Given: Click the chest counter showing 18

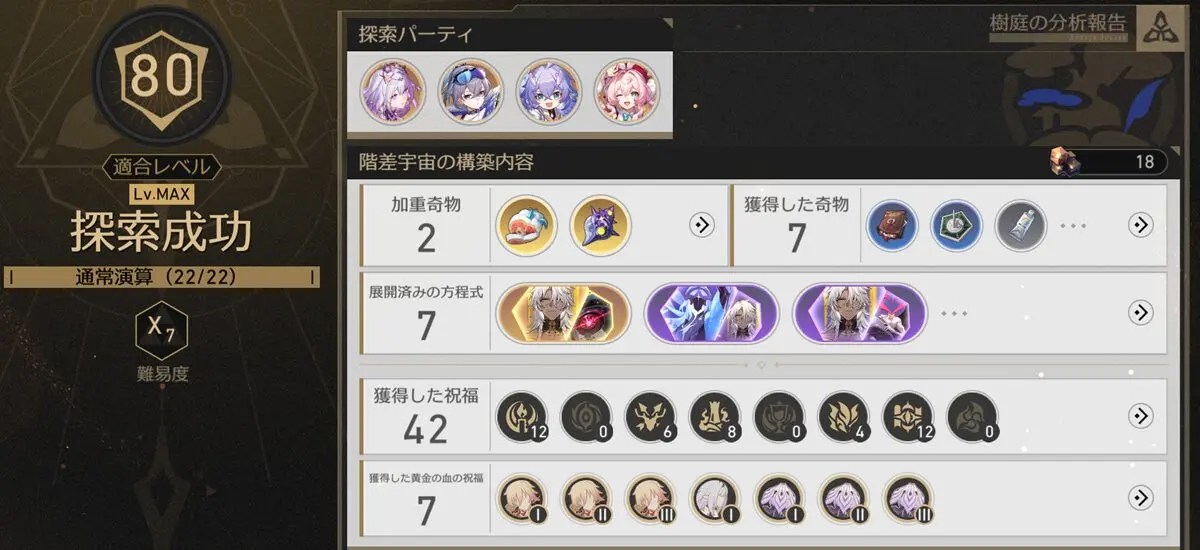Looking at the screenshot, I should 1108,161.
